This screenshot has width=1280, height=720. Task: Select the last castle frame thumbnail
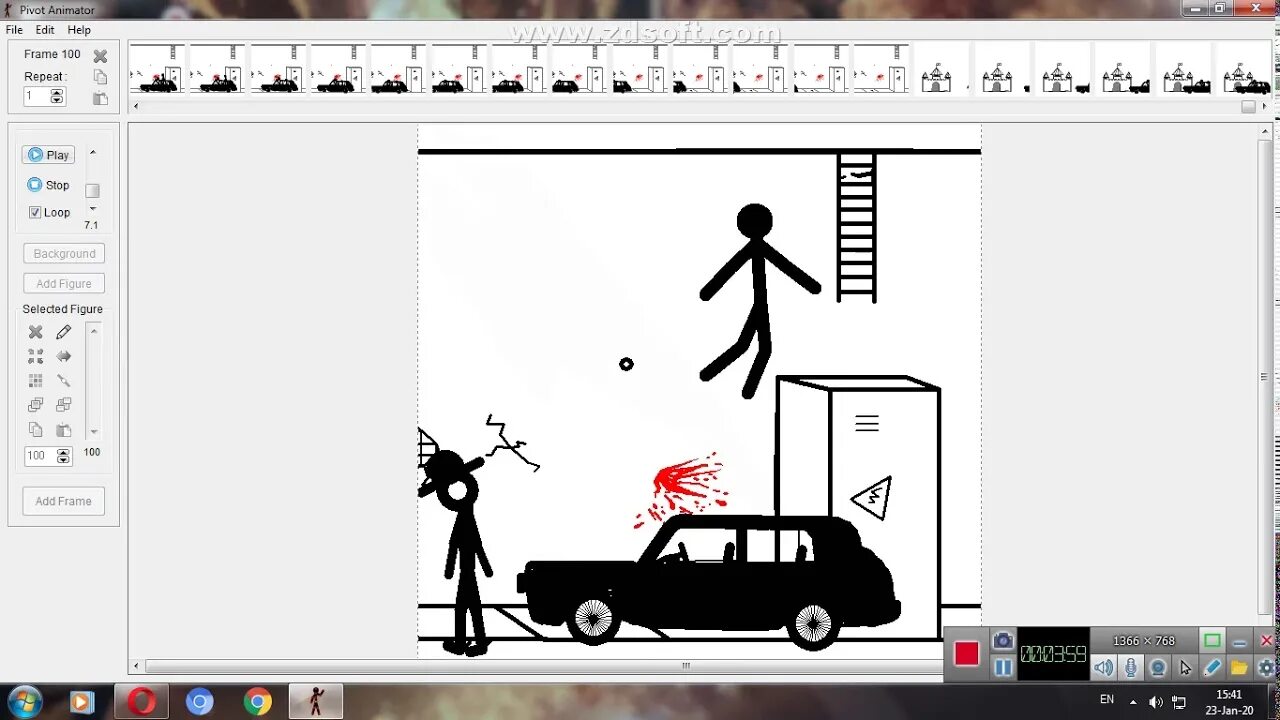(1243, 69)
